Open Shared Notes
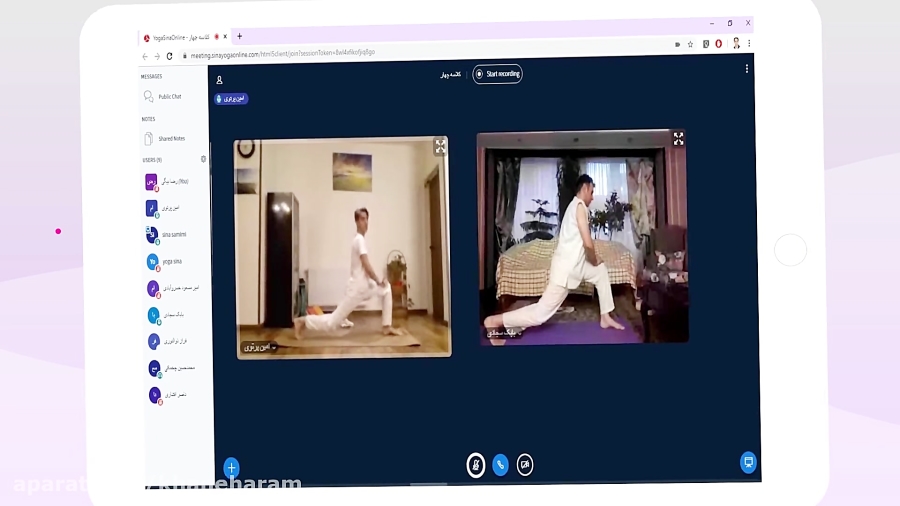The height and width of the screenshot is (506, 900). tap(165, 138)
